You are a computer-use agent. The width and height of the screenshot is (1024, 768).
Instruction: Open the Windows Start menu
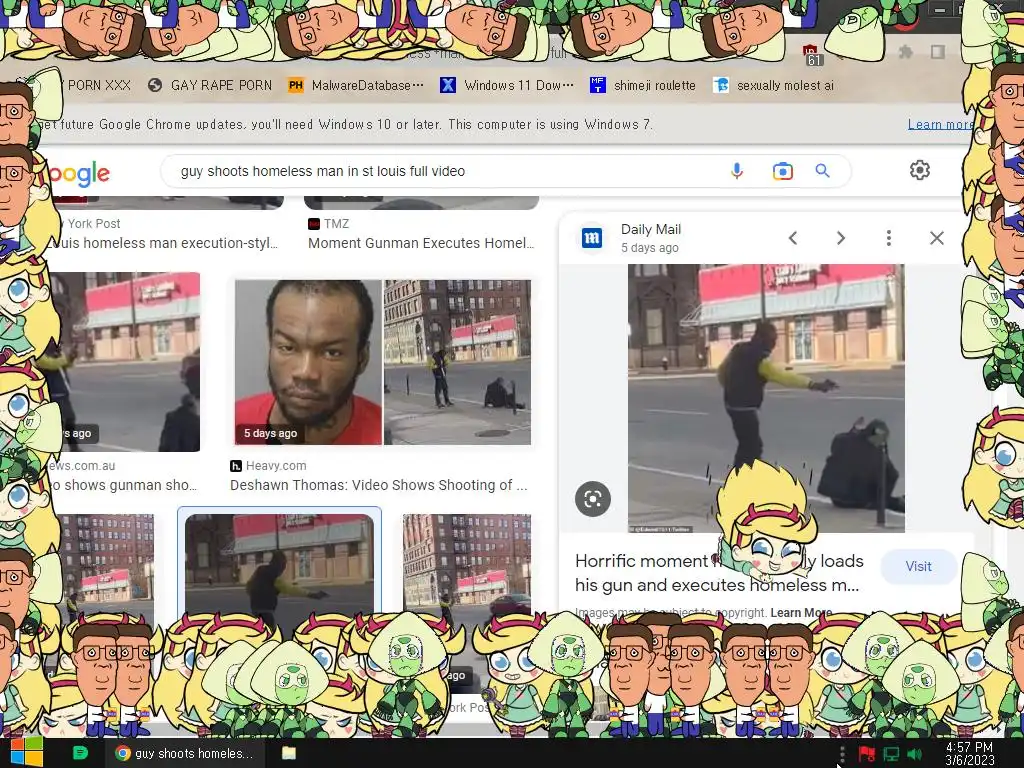coord(26,753)
